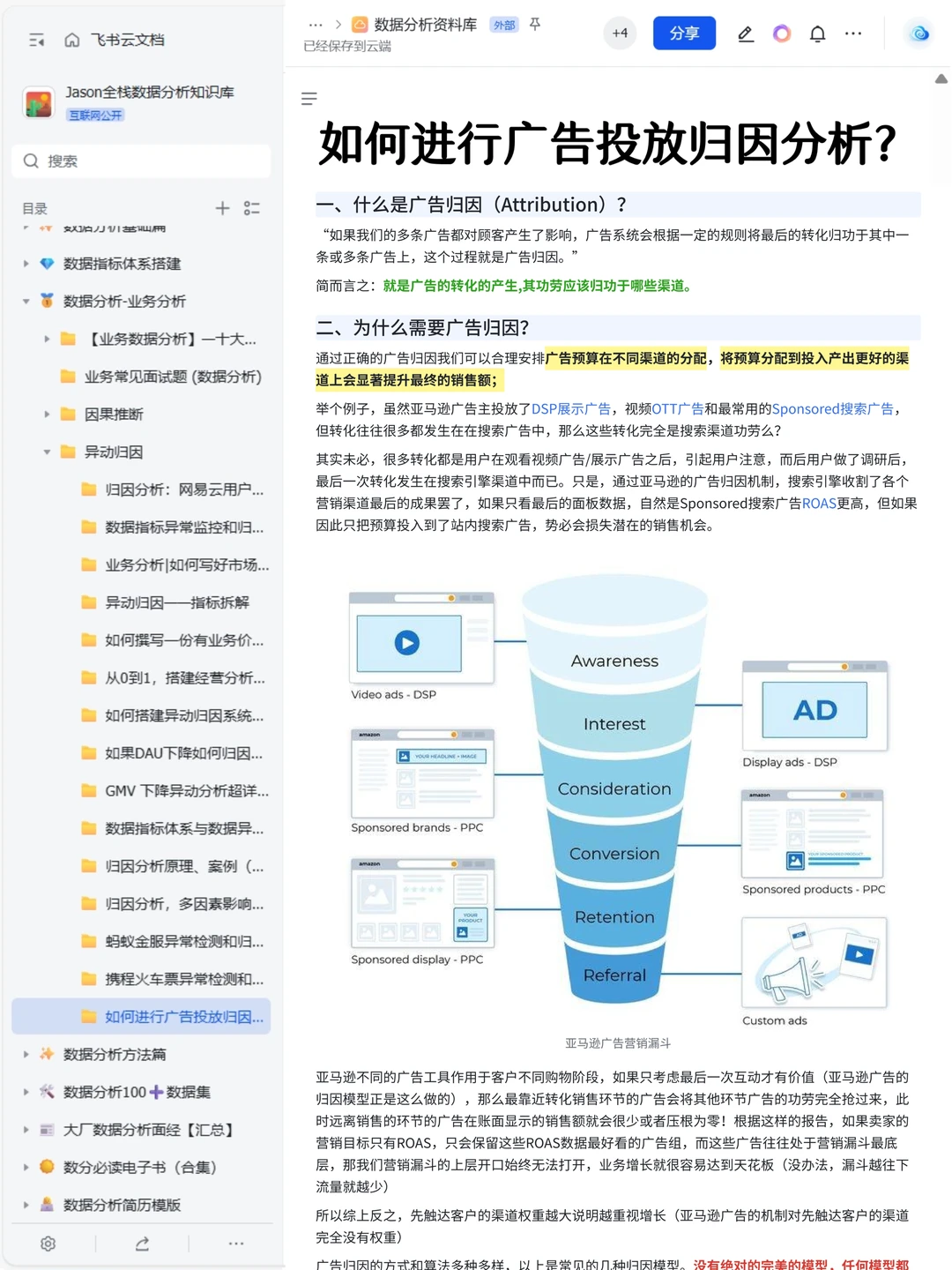This screenshot has height=1270, width=952.
Task: Expand the 数据分析方法篇 section
Action: pyautogui.click(x=26, y=1054)
